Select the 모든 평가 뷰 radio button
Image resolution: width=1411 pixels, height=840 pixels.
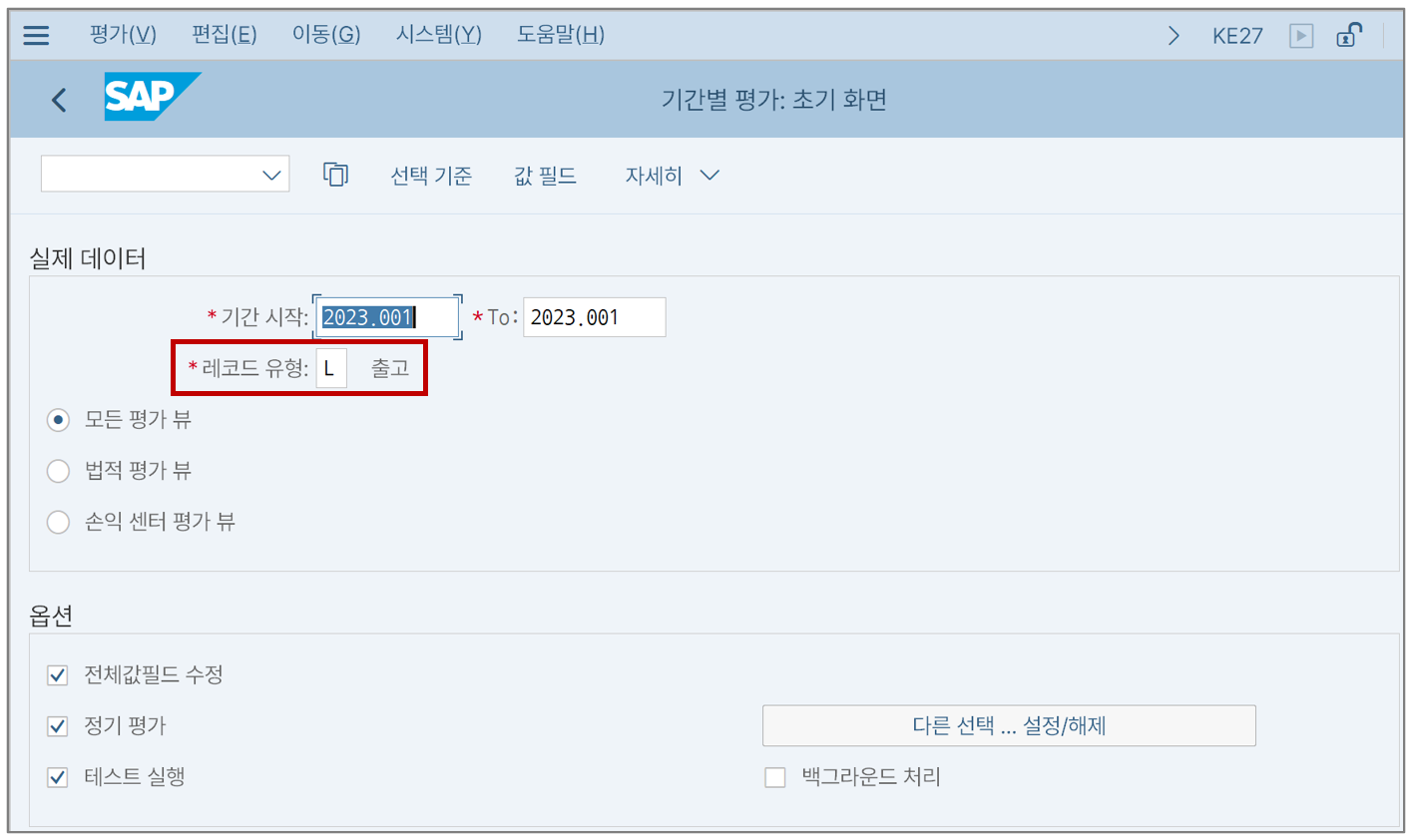(58, 420)
